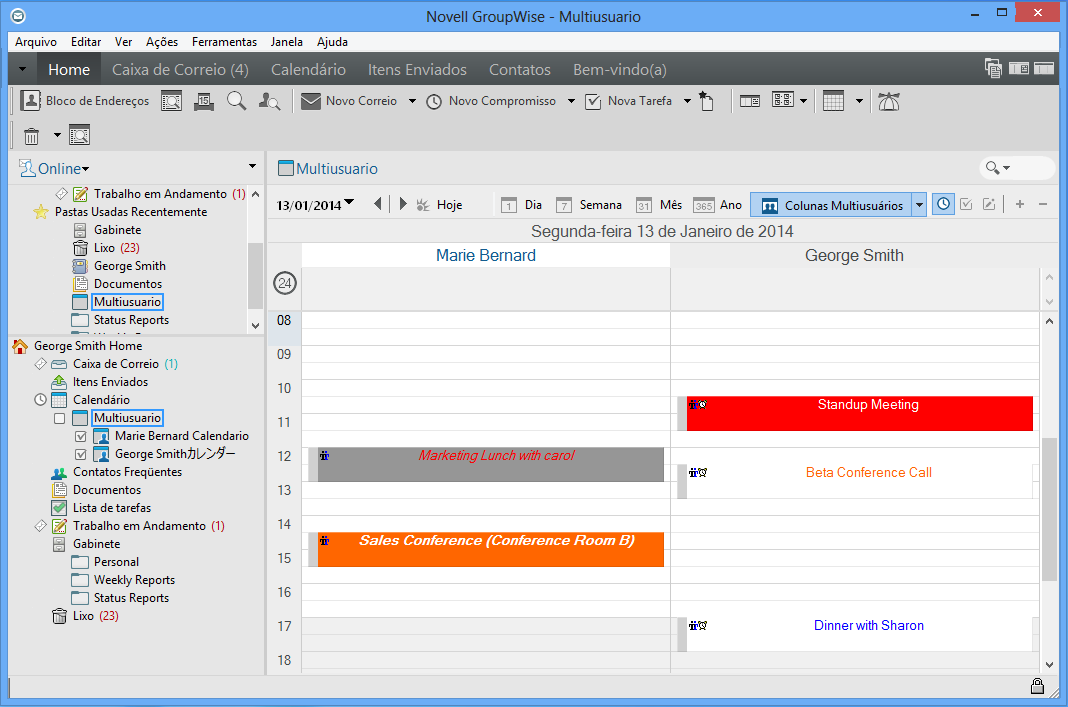Click the Hoje today button
This screenshot has height=707, width=1068.
(x=439, y=205)
